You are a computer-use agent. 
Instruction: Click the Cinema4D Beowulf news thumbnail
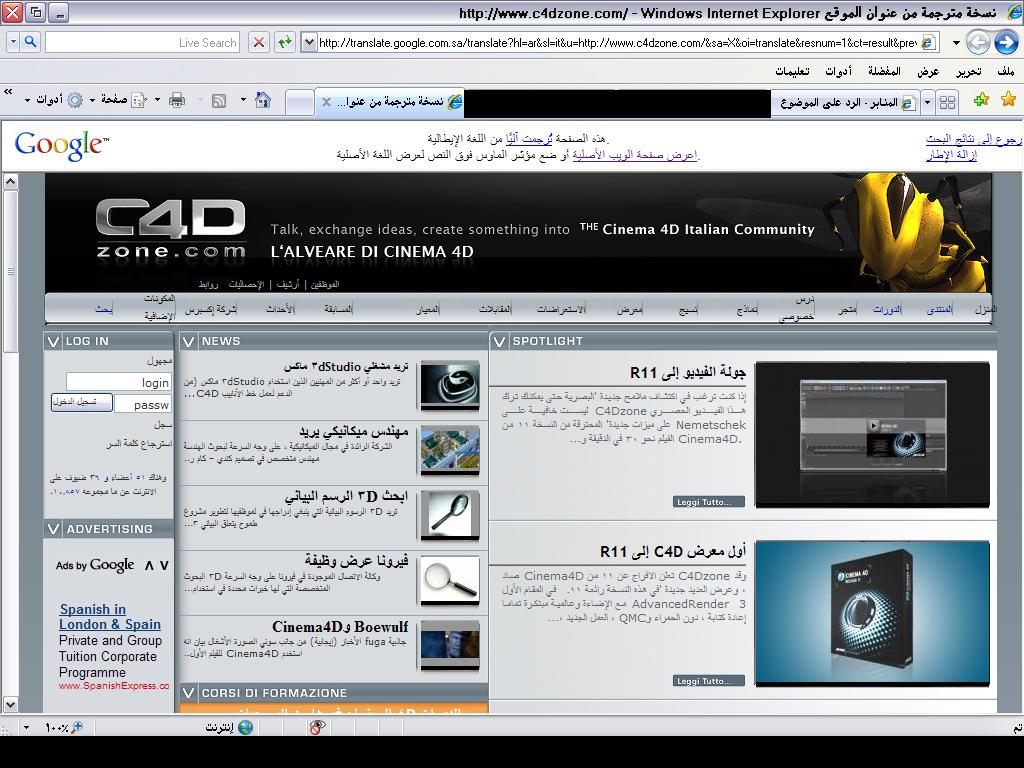(450, 645)
